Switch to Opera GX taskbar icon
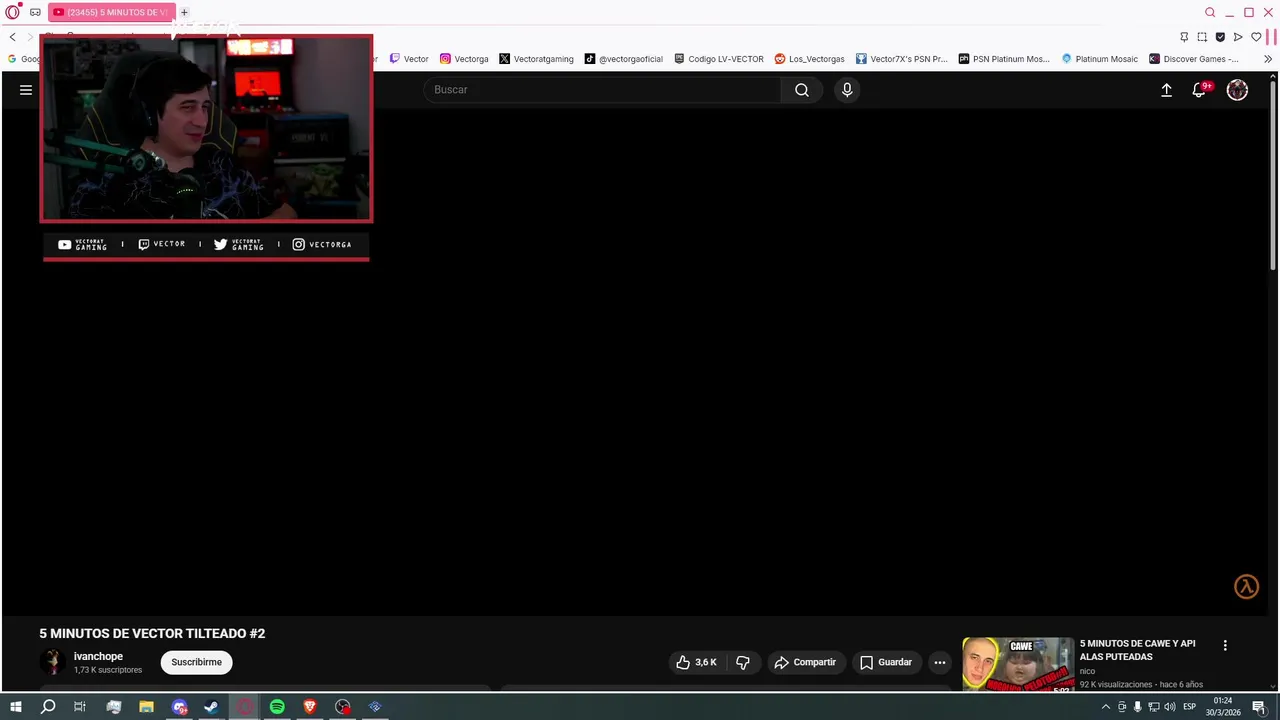 click(x=245, y=707)
